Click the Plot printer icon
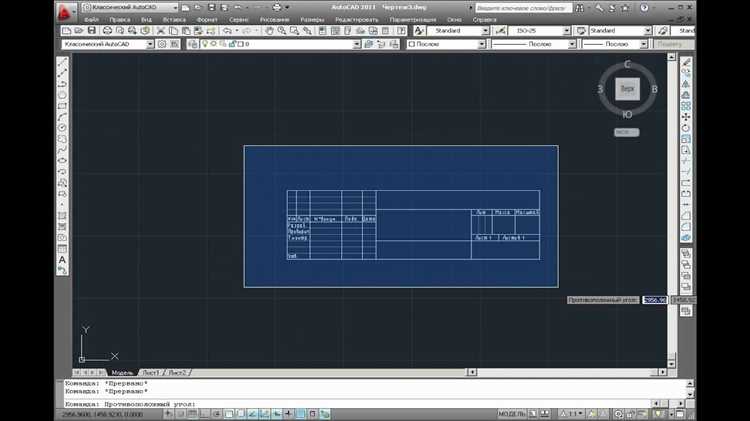This screenshot has height=421, width=750. 107,31
